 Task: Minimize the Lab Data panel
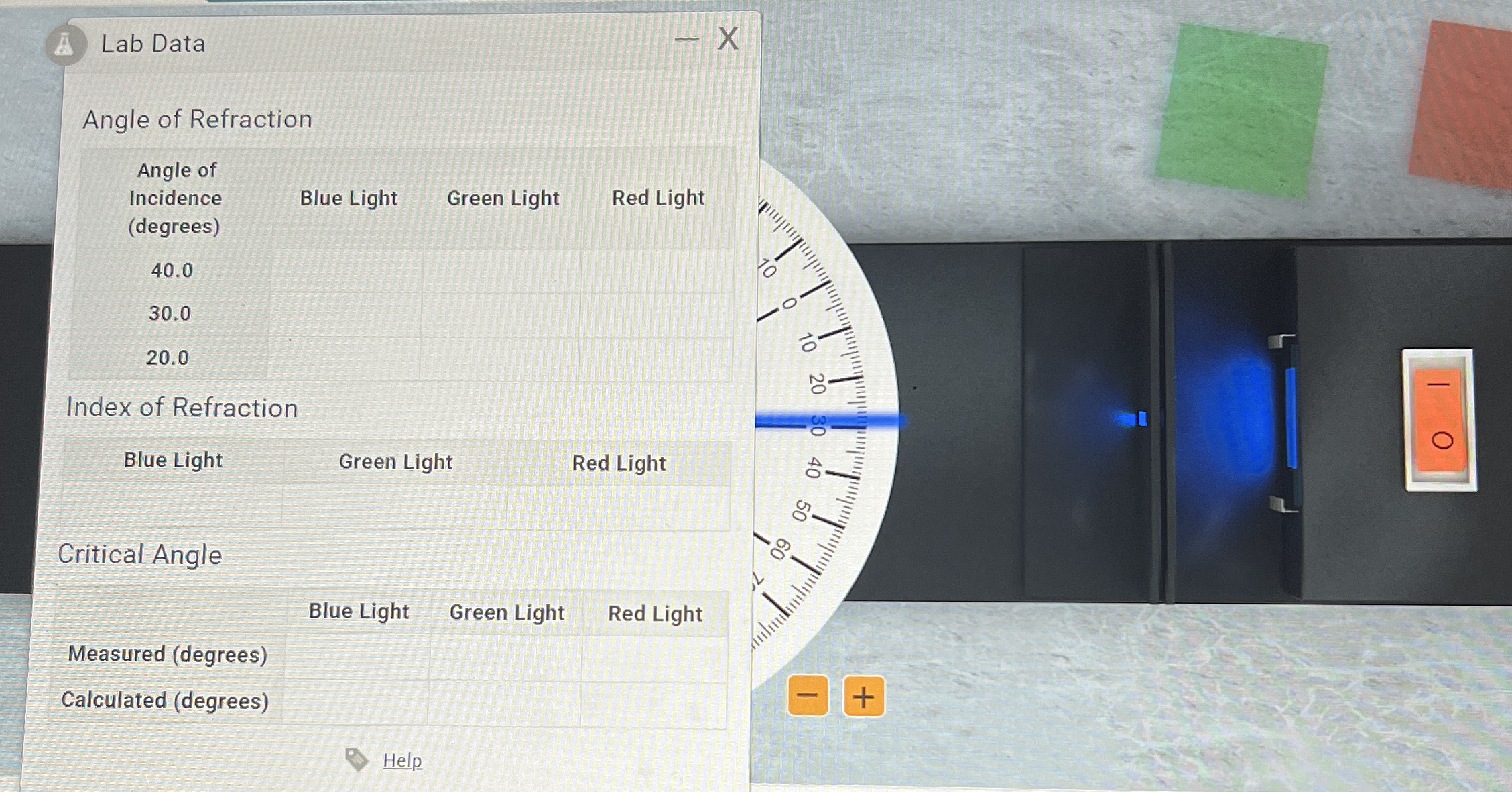[686, 40]
